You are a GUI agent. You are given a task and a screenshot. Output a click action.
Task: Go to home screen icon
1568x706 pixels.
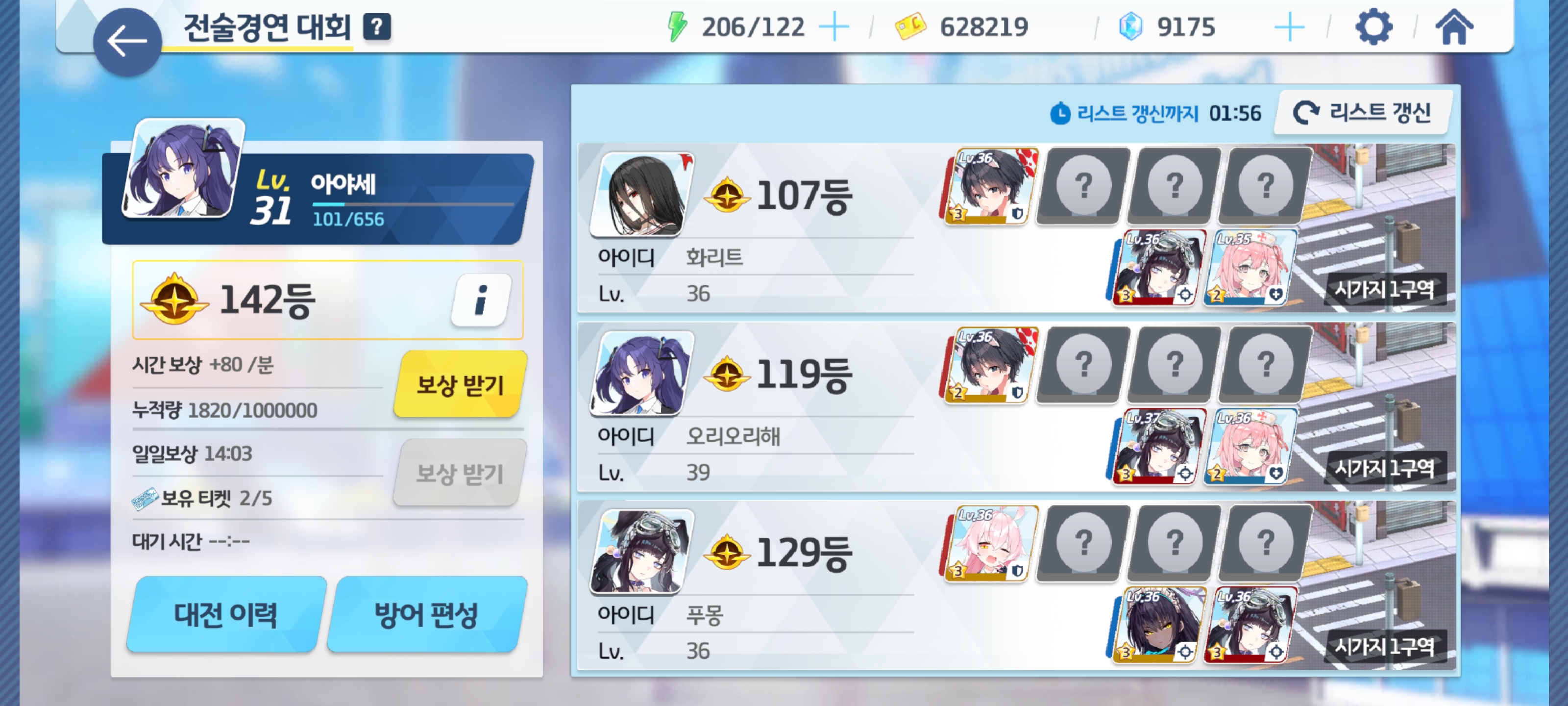point(1454,27)
